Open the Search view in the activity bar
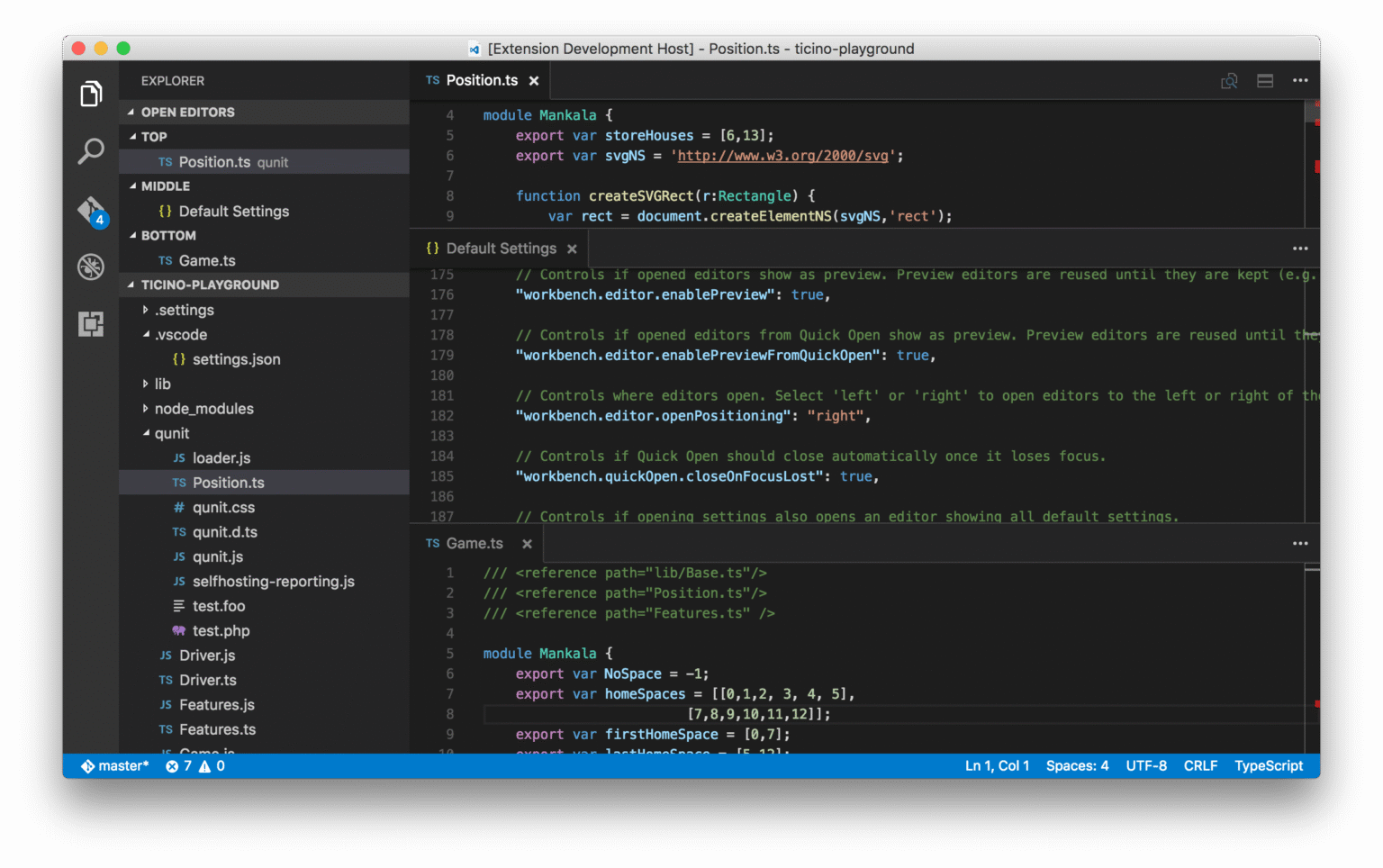This screenshot has height=868, width=1383. (x=91, y=150)
